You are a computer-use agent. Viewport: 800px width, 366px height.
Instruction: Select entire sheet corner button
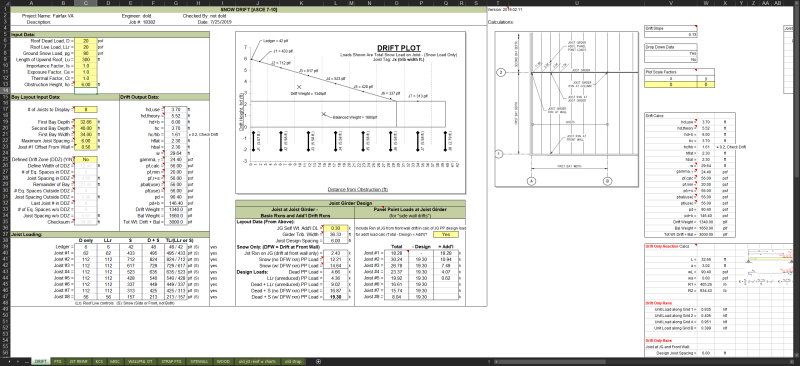[5, 3]
